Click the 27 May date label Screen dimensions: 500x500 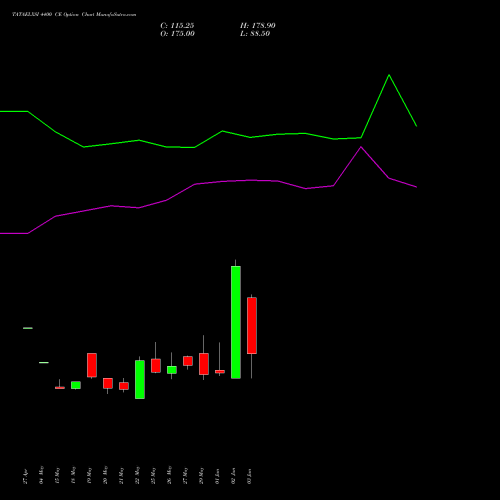click(x=186, y=475)
